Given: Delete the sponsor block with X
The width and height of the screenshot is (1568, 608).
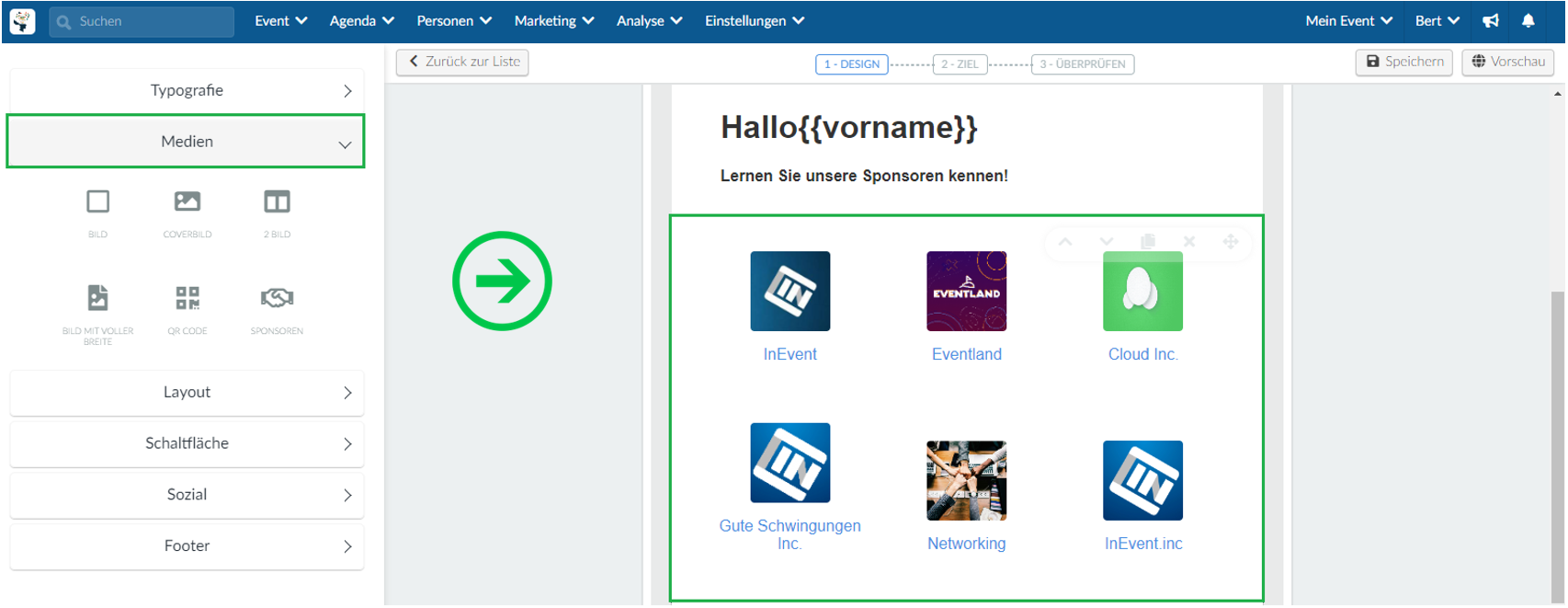Looking at the screenshot, I should pyautogui.click(x=1189, y=242).
